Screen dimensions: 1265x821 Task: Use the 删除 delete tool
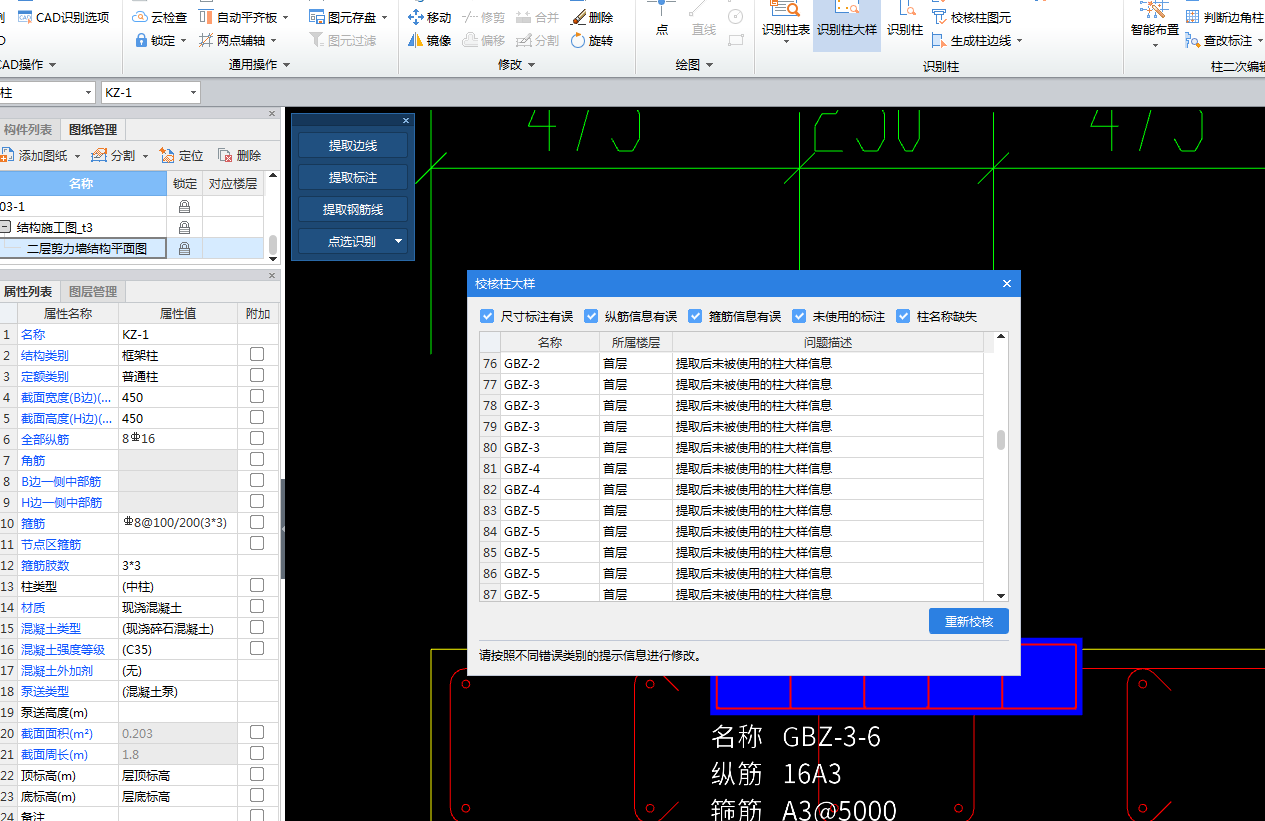click(x=592, y=17)
